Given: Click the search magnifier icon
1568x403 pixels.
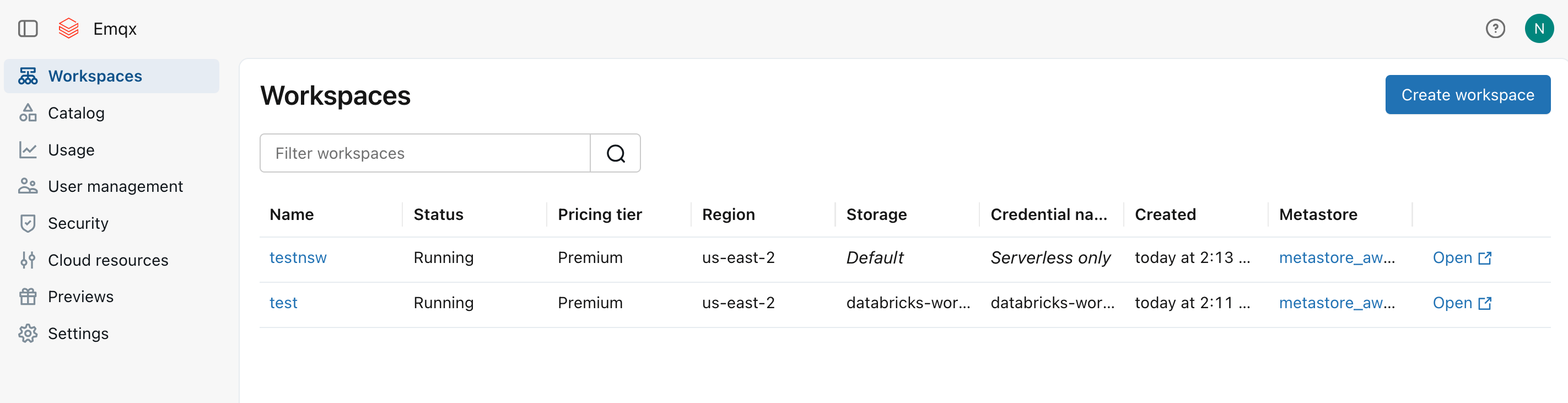Looking at the screenshot, I should click(616, 153).
